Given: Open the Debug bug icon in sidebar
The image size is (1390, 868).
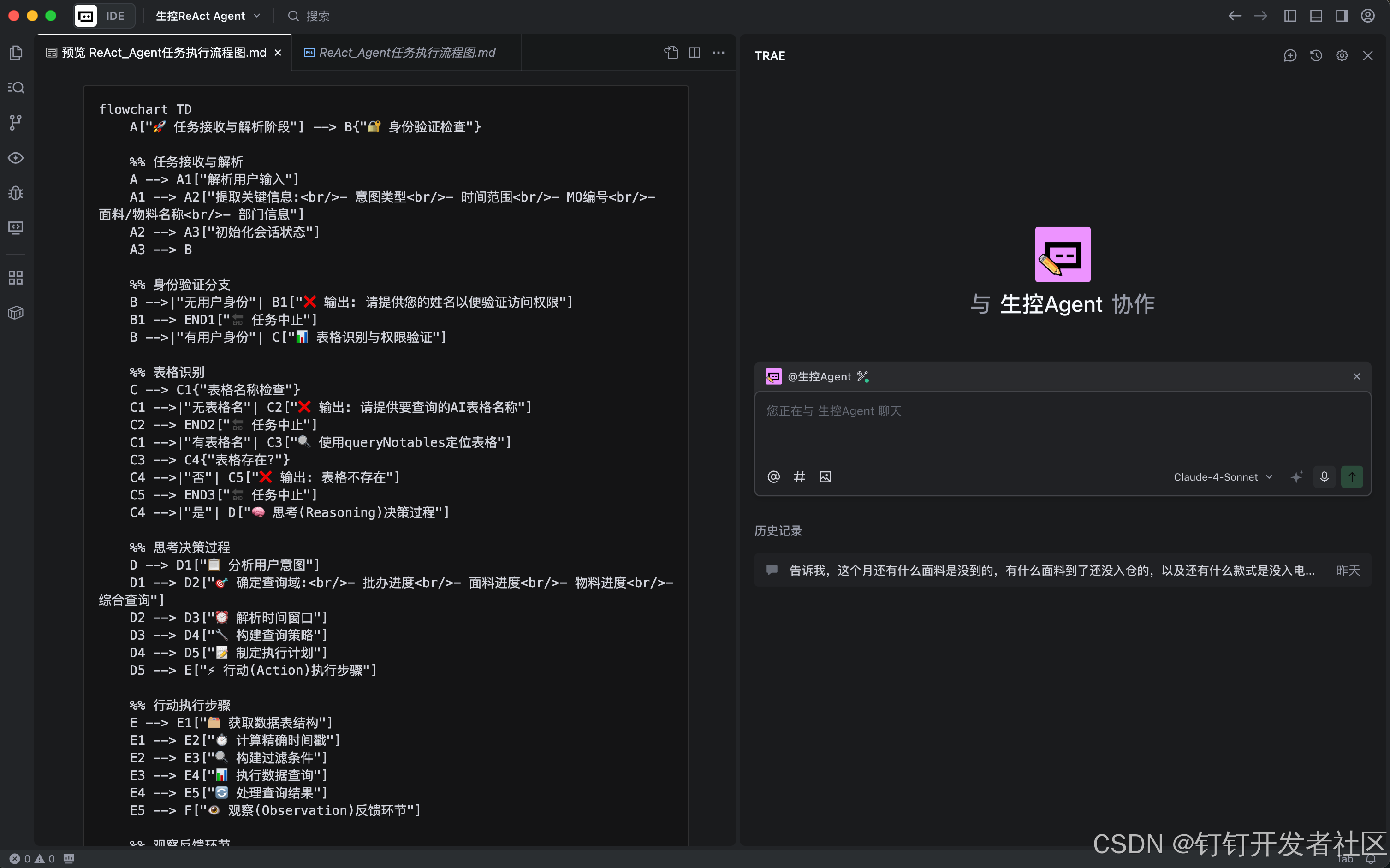Looking at the screenshot, I should 16,193.
